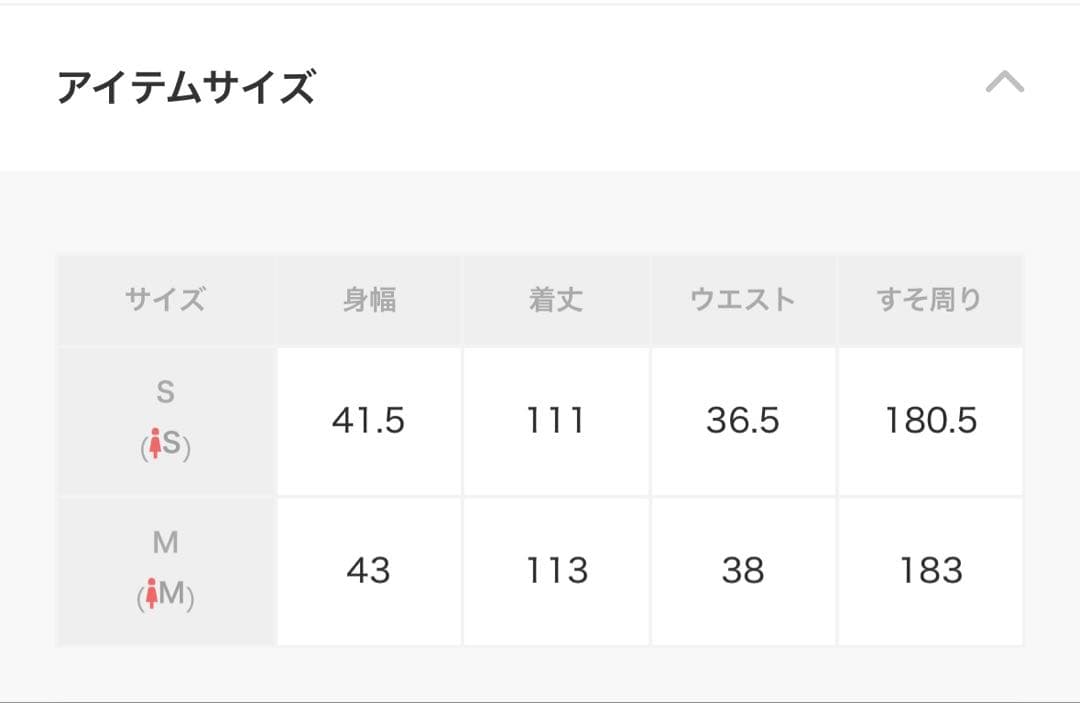
Task: Click the 36.5 waist value
Action: pyautogui.click(x=742, y=420)
